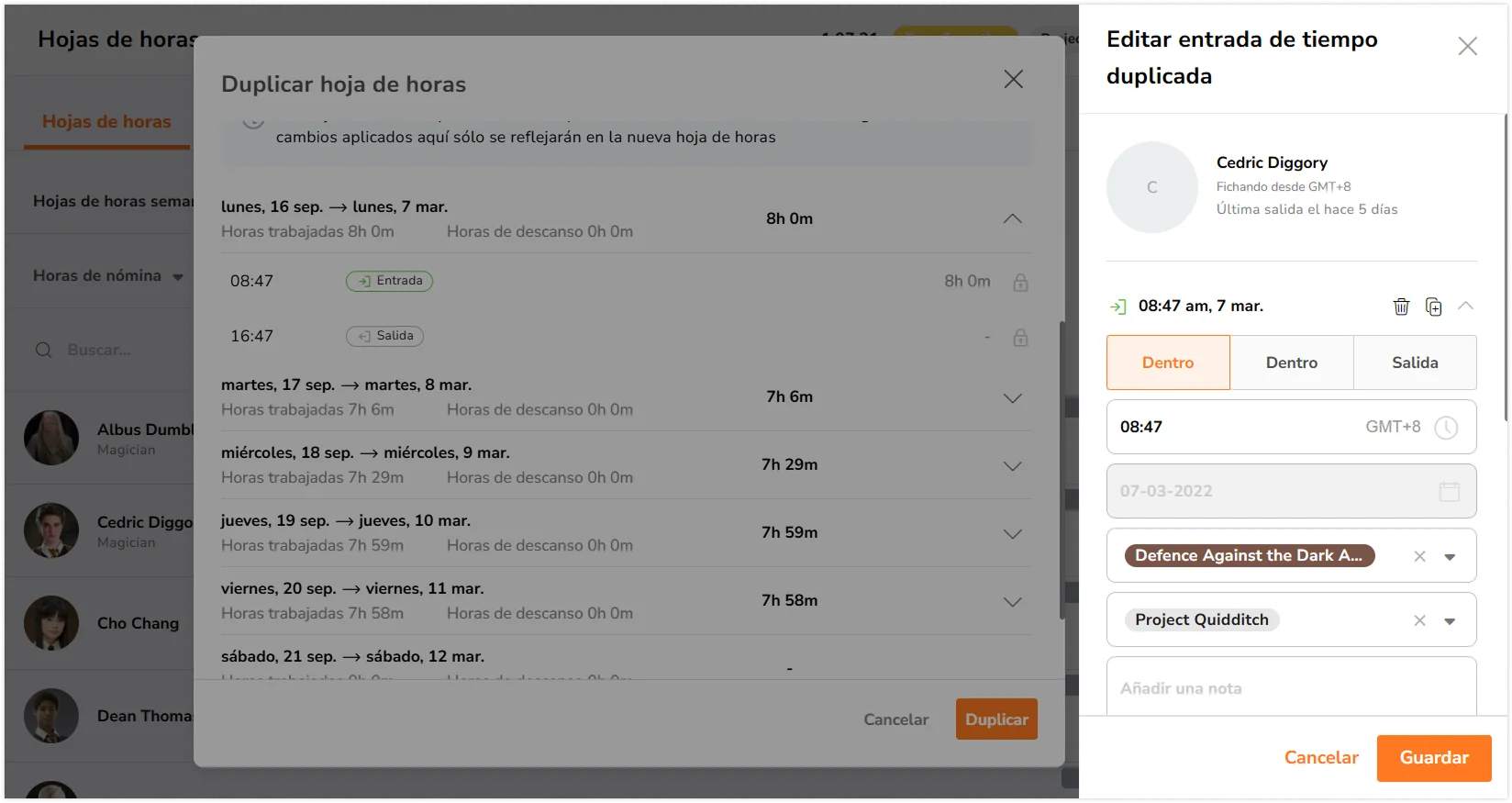Save changes with Guardar
Image resolution: width=1512 pixels, height=803 pixels.
pyautogui.click(x=1434, y=758)
